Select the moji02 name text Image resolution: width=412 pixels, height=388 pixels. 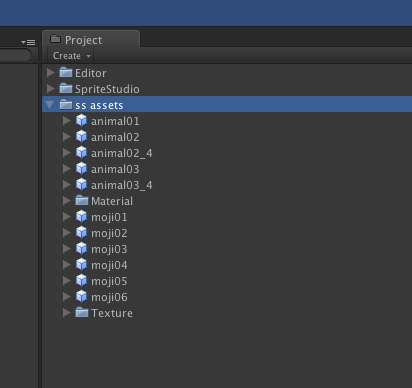click(x=109, y=233)
